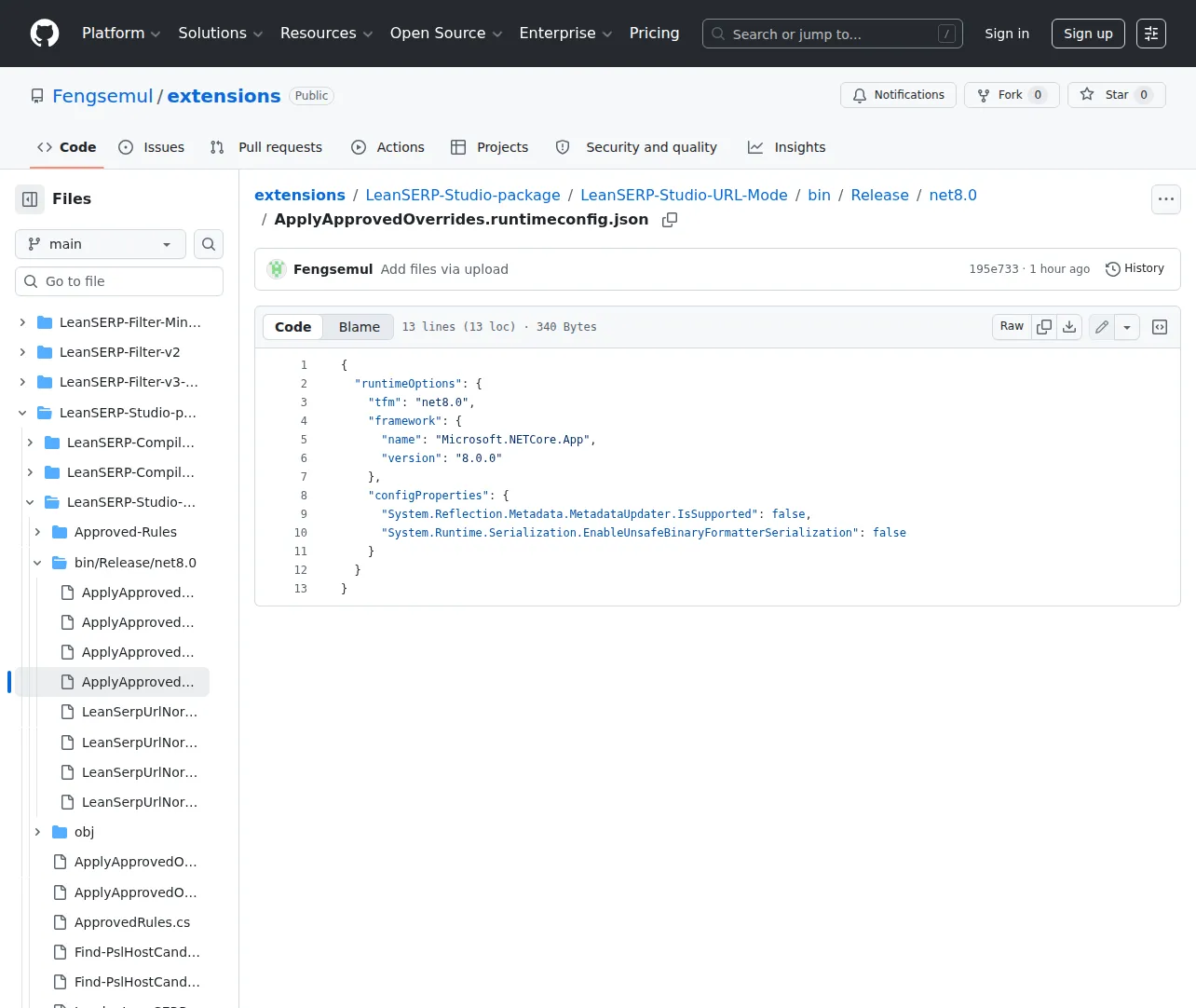Copy raw file contents
The image size is (1196, 1008).
click(1044, 327)
